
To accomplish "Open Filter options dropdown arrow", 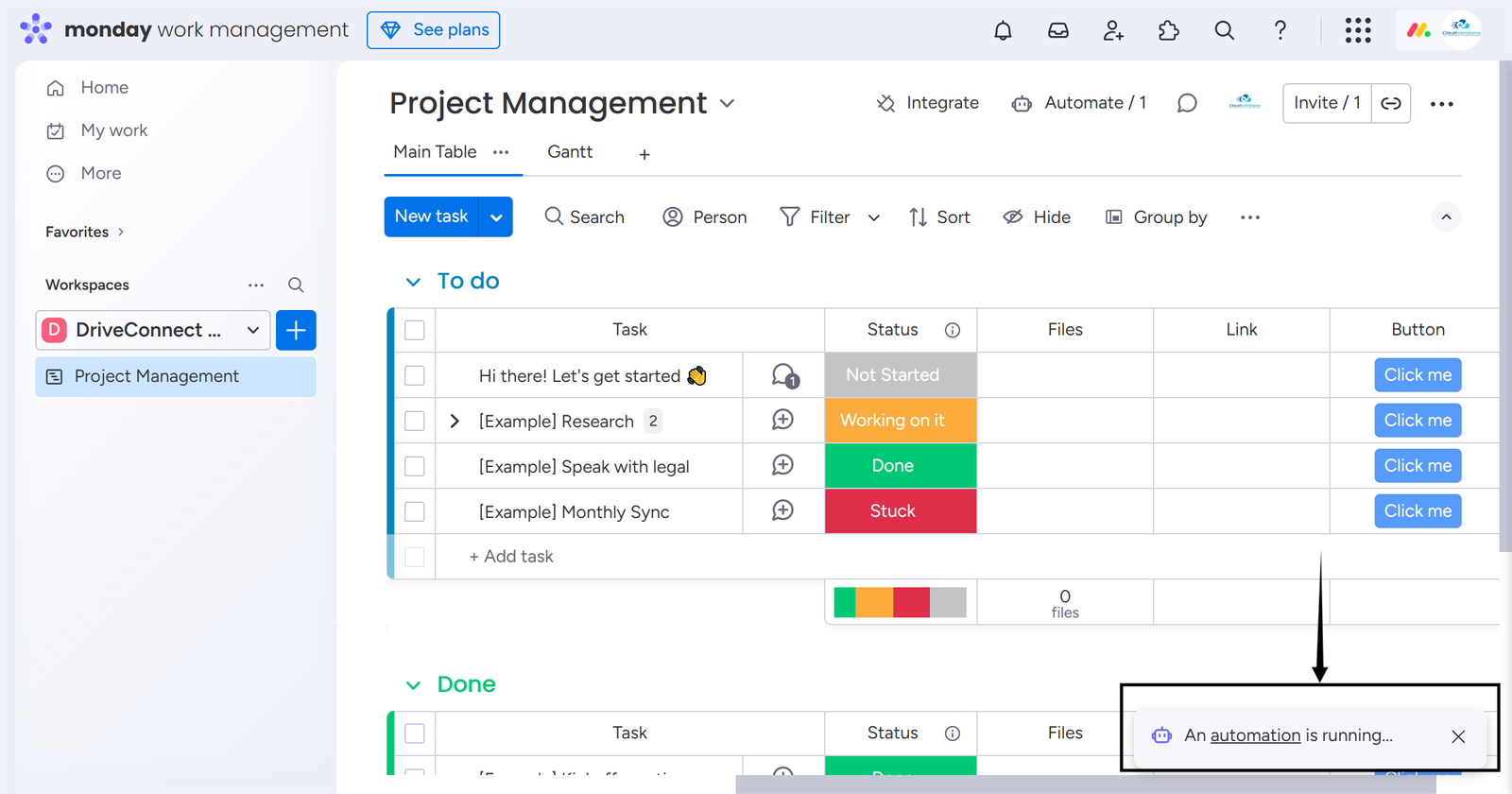I will pos(874,218).
